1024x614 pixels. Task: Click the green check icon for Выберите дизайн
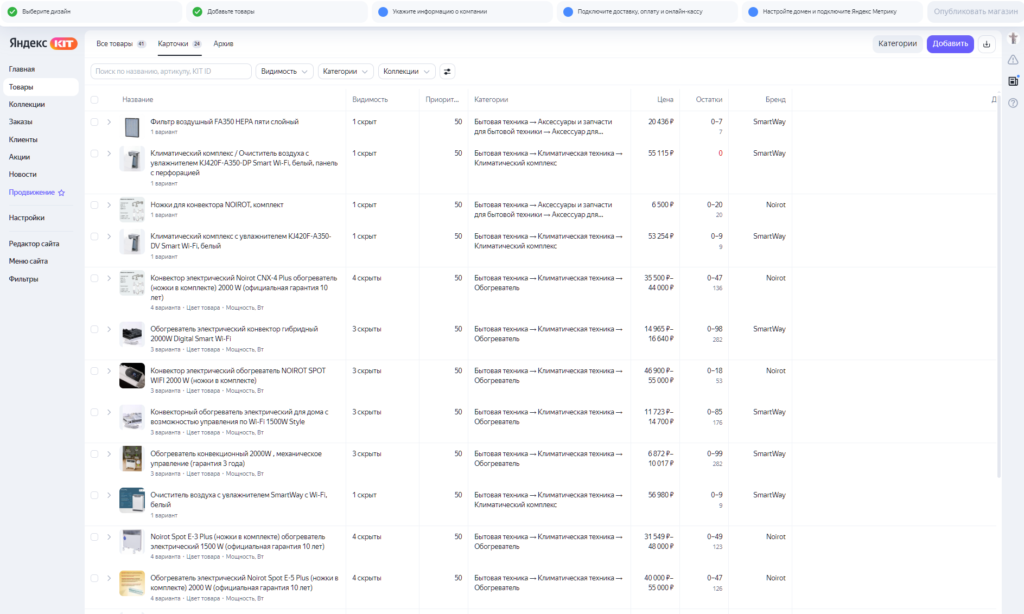point(12,11)
